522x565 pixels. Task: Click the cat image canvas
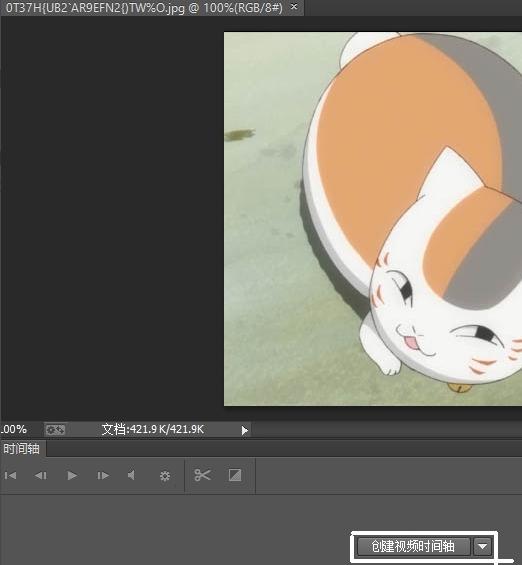click(373, 219)
